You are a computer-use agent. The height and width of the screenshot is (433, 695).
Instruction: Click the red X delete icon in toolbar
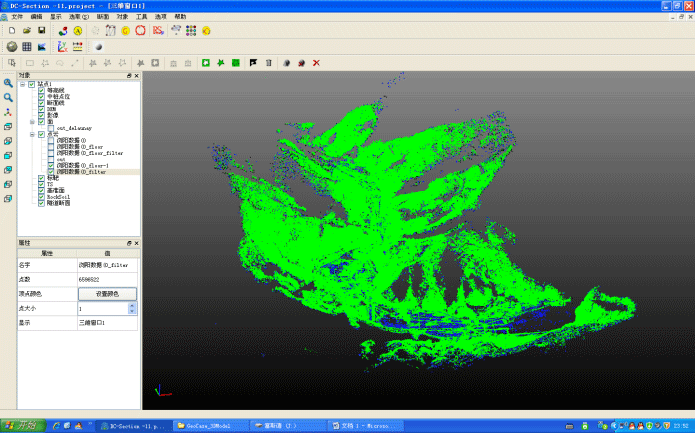click(x=317, y=63)
